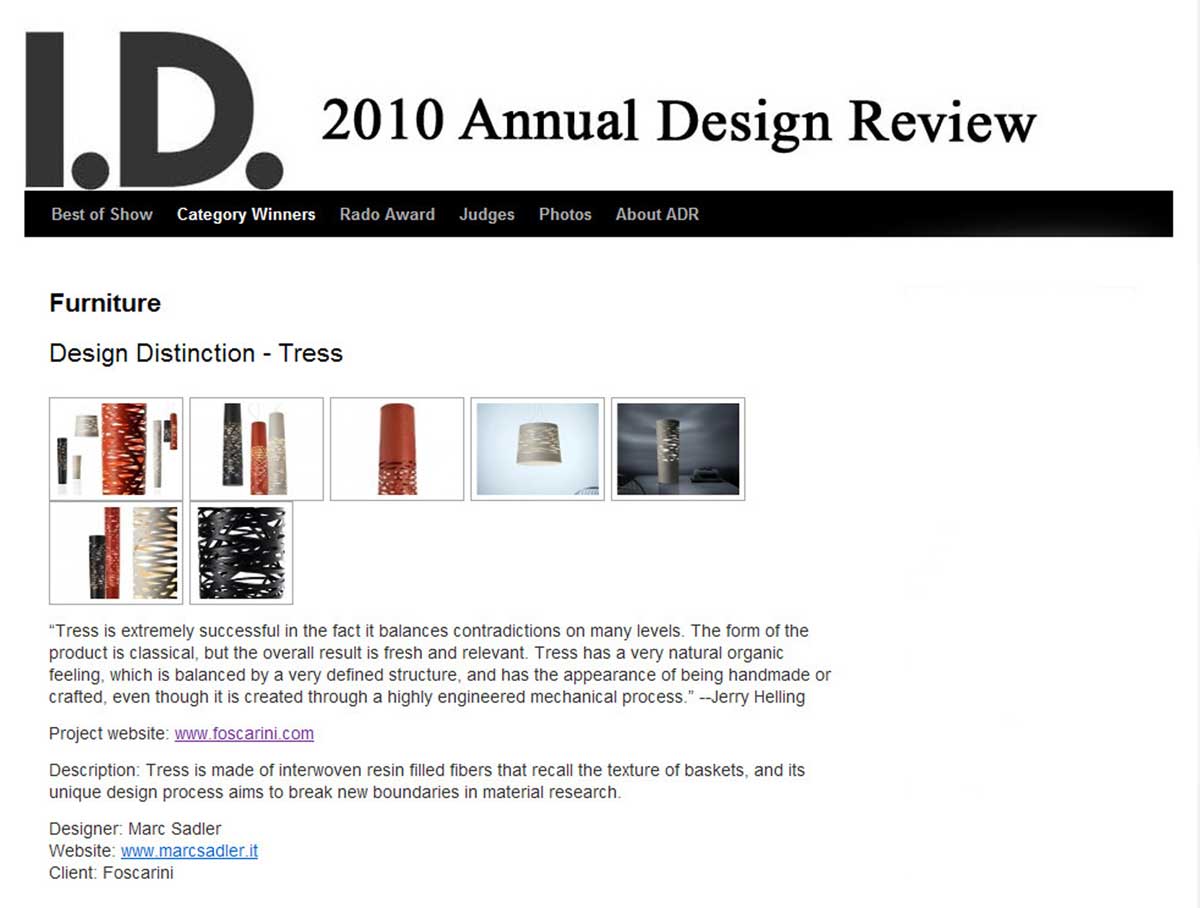Click the Designer: Marc Sadler line
This screenshot has width=1200, height=908.
tap(135, 829)
